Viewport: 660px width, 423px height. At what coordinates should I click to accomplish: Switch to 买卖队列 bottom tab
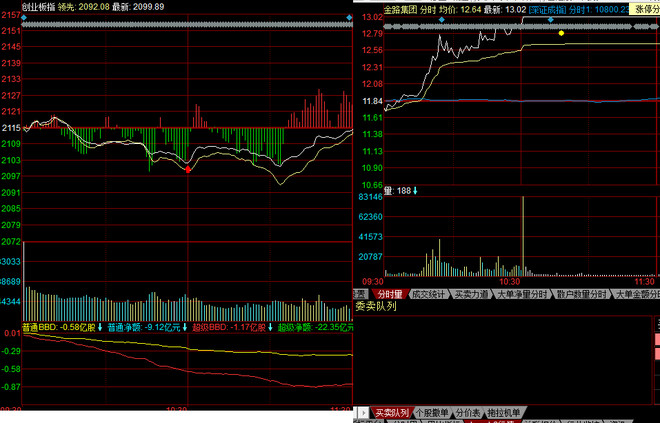[392, 412]
